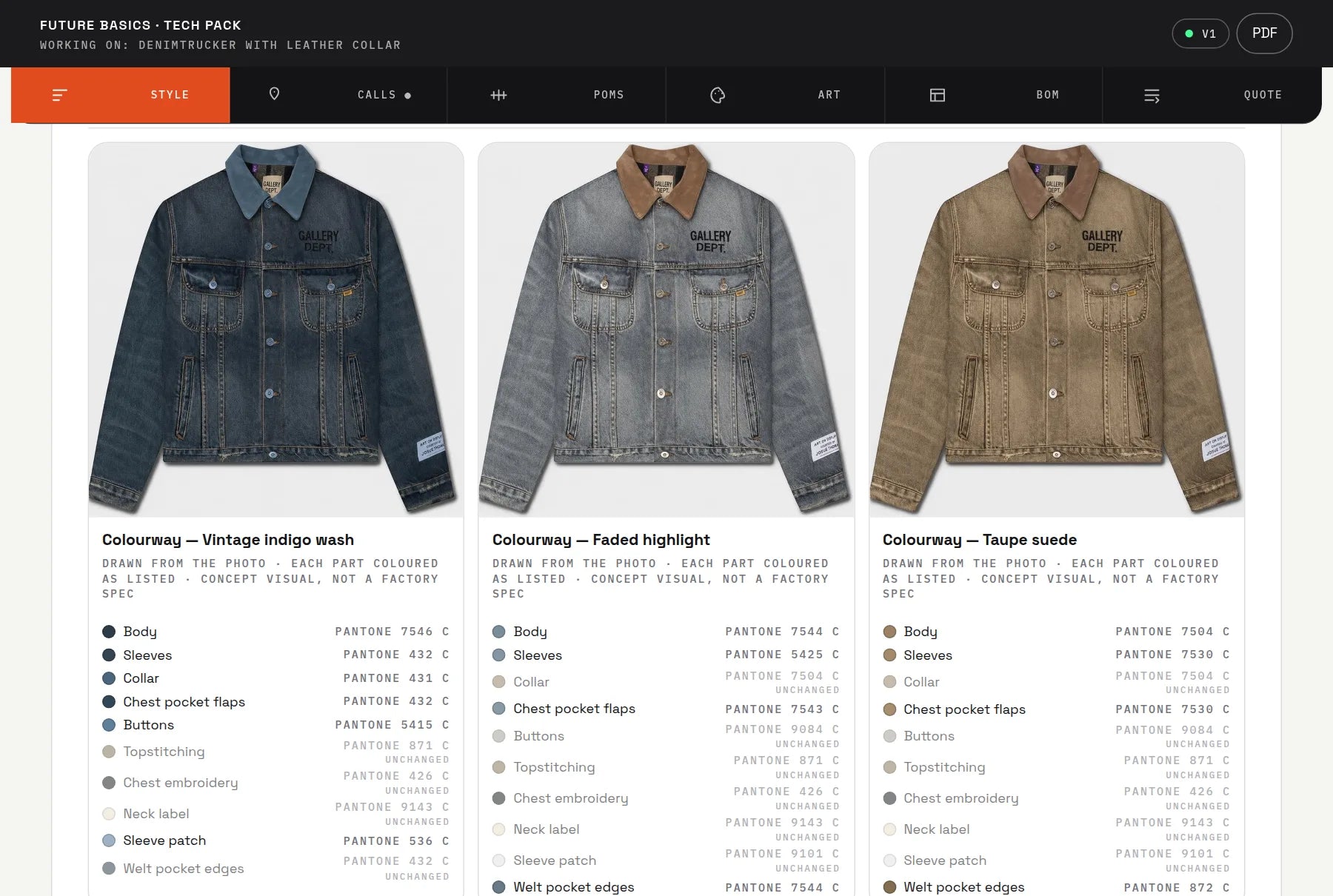The width and height of the screenshot is (1333, 896).
Task: Click 'Colourway — Vintage indigo wash' heading
Action: pos(228,540)
